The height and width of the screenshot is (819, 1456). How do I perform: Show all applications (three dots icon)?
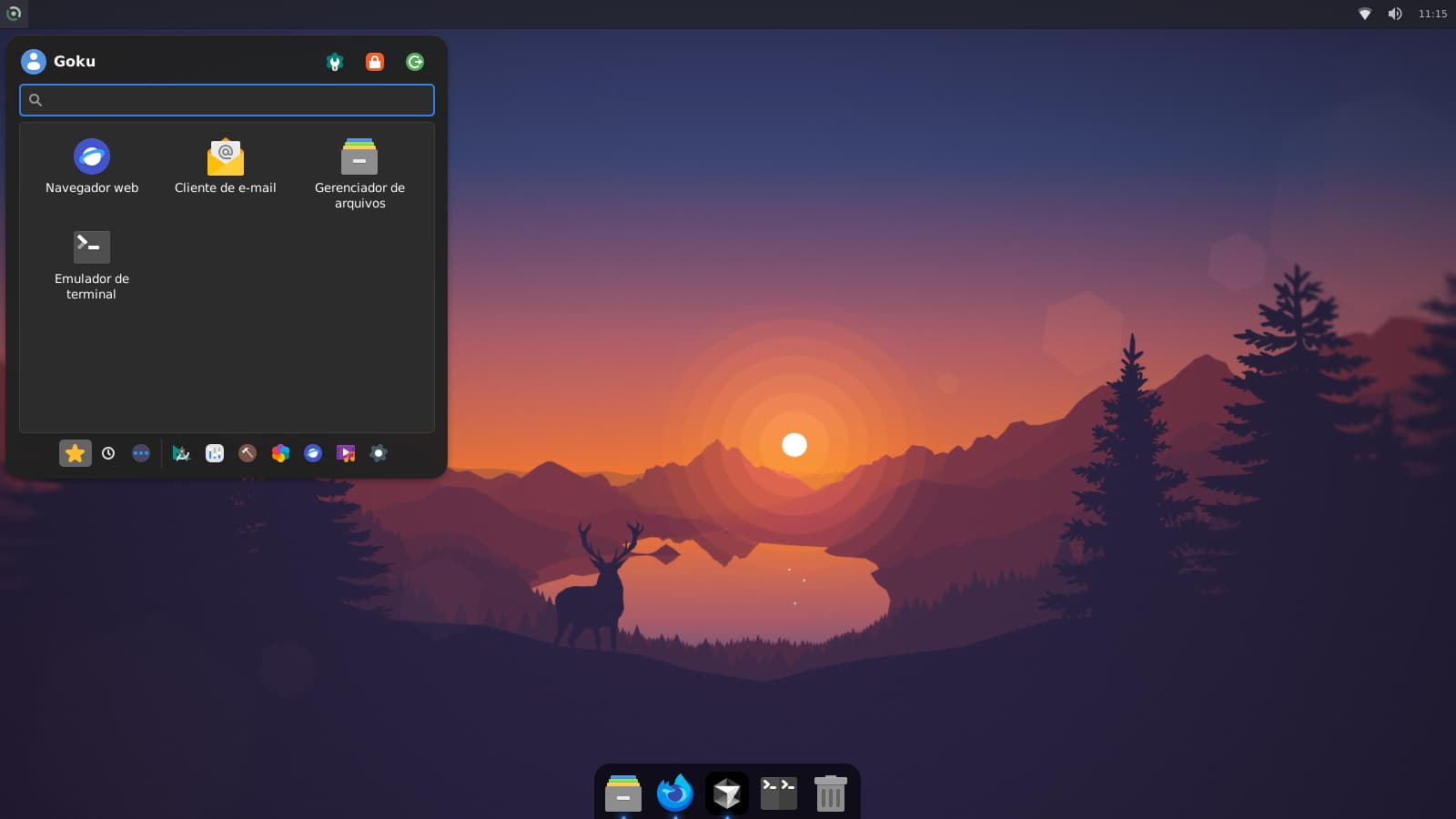(x=141, y=453)
